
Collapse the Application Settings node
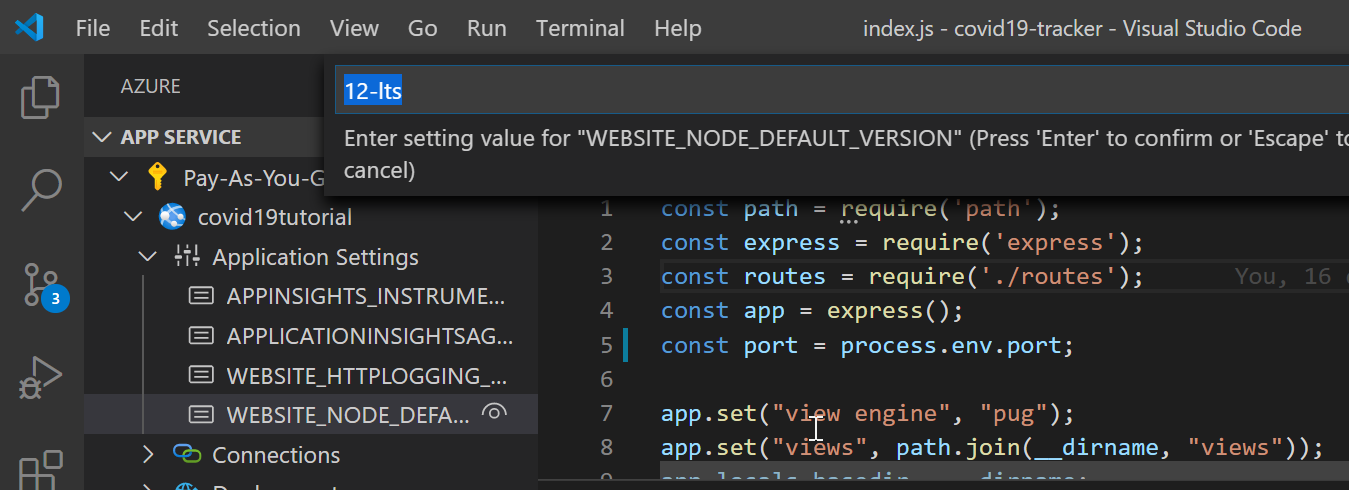pos(148,257)
